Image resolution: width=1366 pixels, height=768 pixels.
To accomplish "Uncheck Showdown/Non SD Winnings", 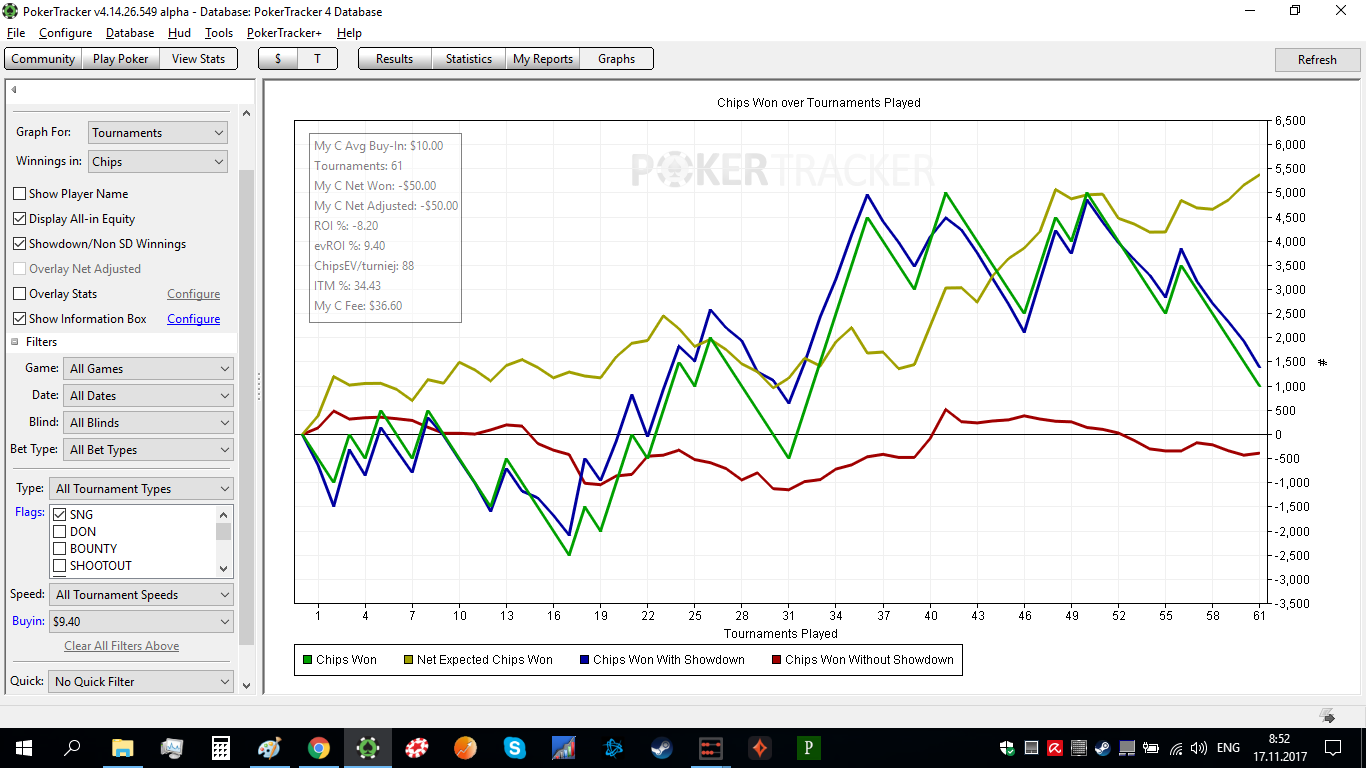I will click(19, 244).
